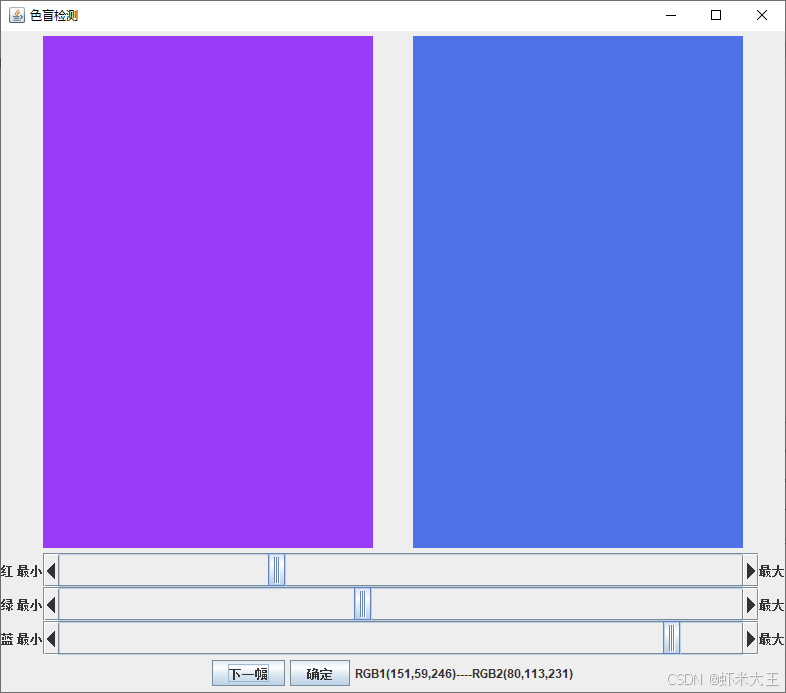Click green scrollbar track left of thumb
The image size is (786, 693).
click(x=206, y=604)
